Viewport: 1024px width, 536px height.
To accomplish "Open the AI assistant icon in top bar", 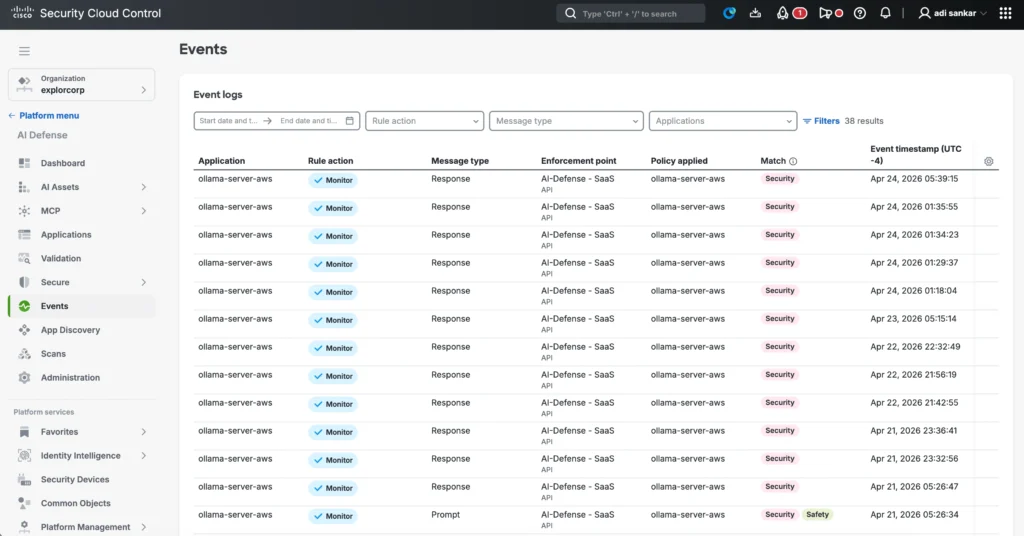I will point(729,13).
